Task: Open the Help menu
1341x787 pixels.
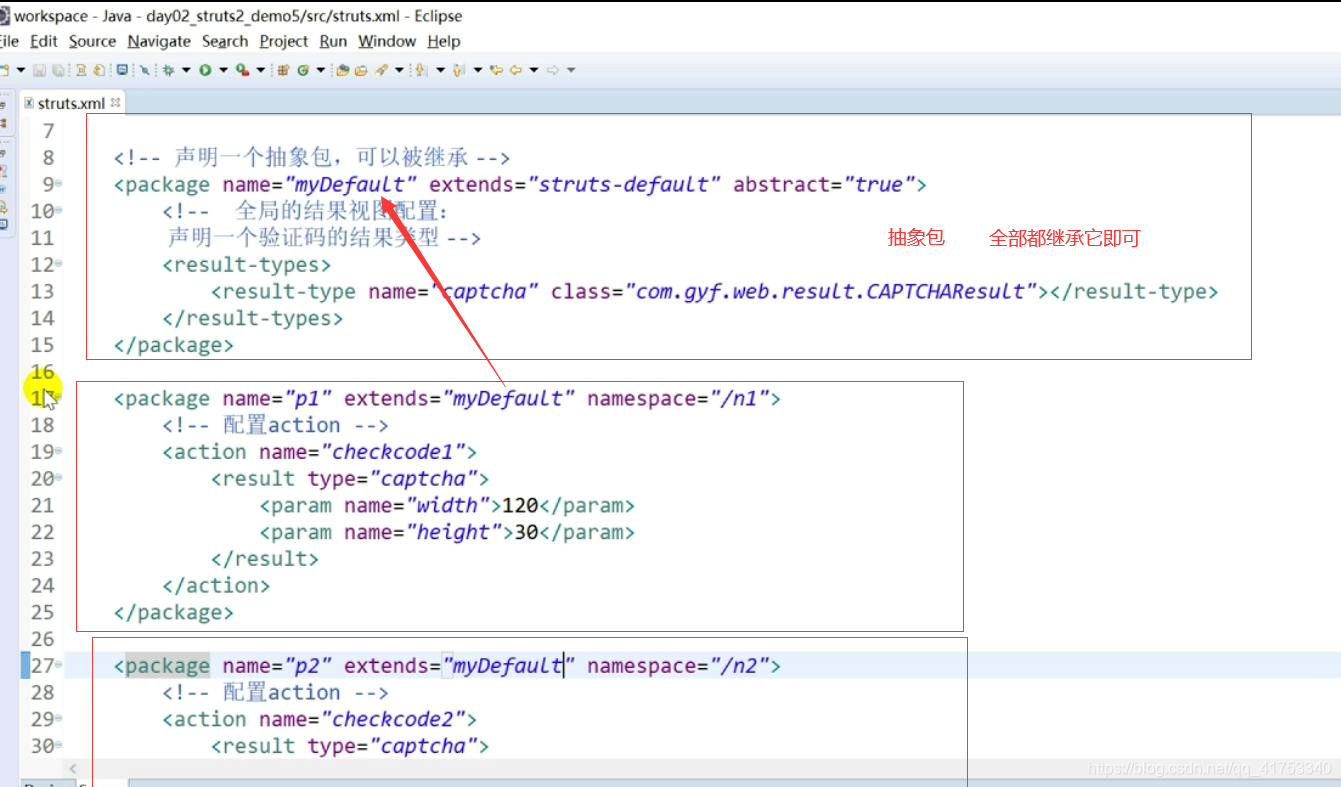Action: [444, 41]
